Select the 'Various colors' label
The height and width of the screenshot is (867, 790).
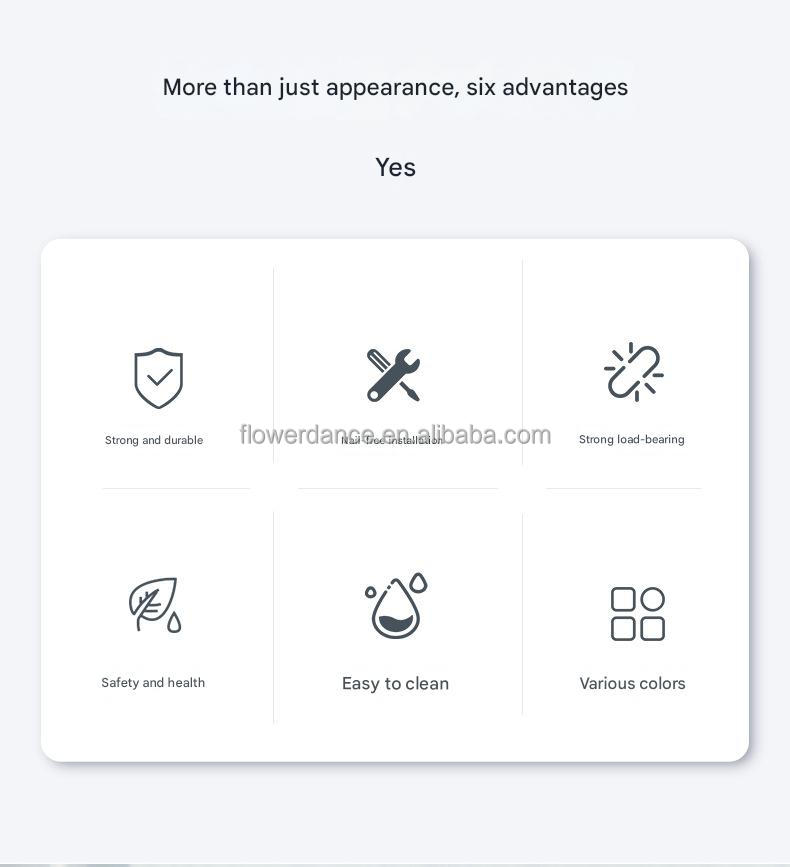[633, 684]
